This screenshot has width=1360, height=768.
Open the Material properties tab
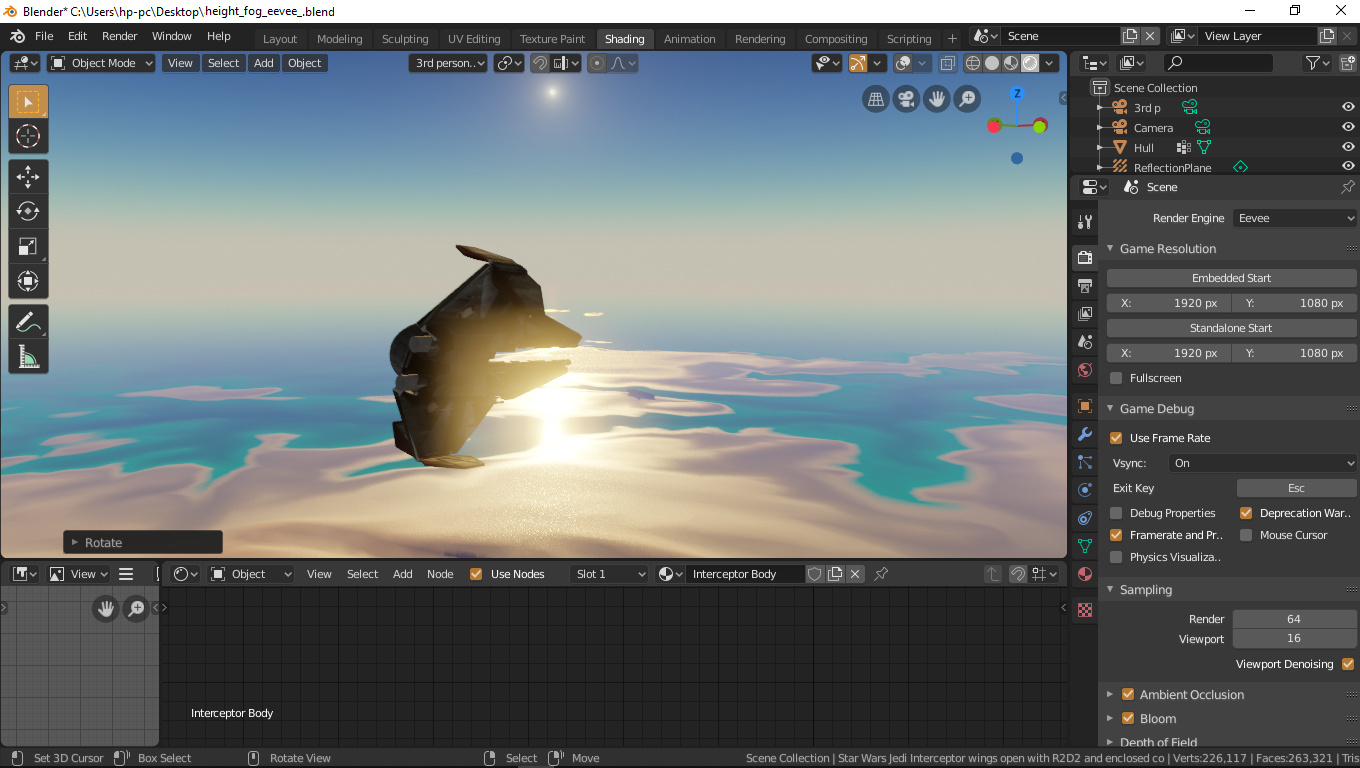[x=1085, y=574]
